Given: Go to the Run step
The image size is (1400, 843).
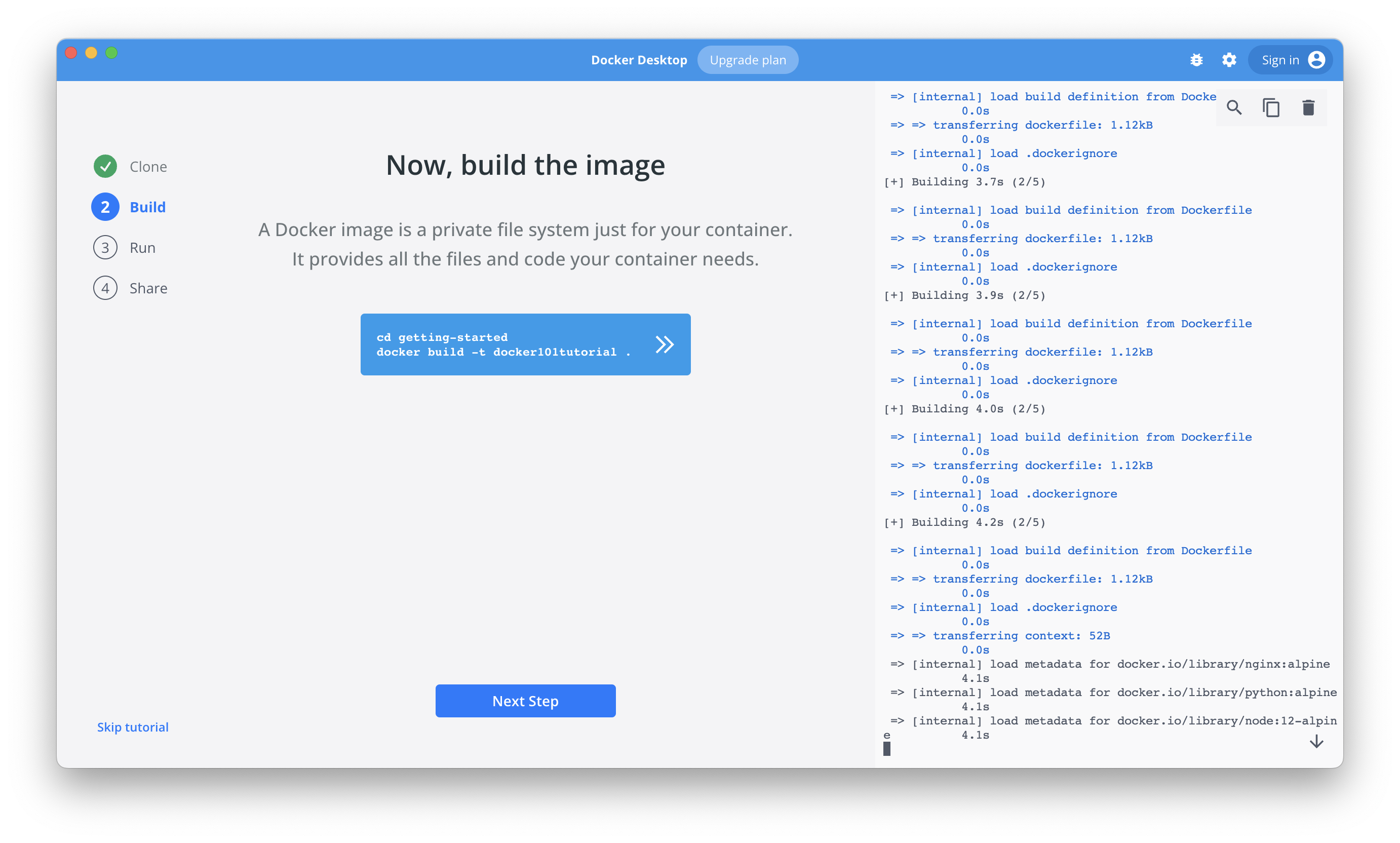Looking at the screenshot, I should point(142,248).
